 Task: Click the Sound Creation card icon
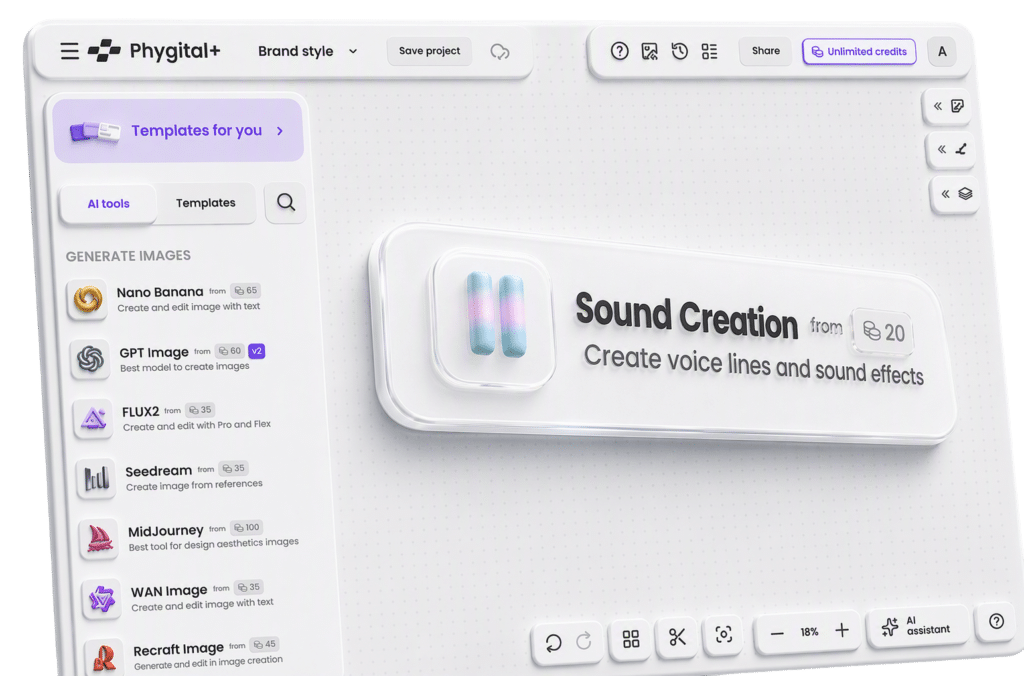(x=494, y=318)
